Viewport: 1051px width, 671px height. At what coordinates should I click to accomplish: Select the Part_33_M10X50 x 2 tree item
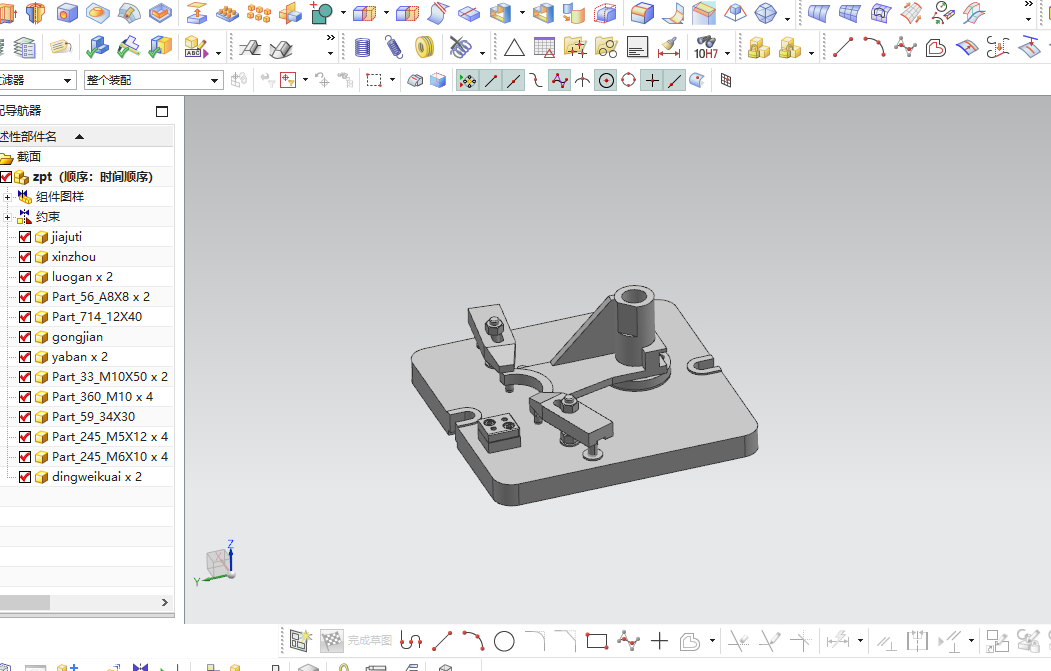click(x=109, y=377)
